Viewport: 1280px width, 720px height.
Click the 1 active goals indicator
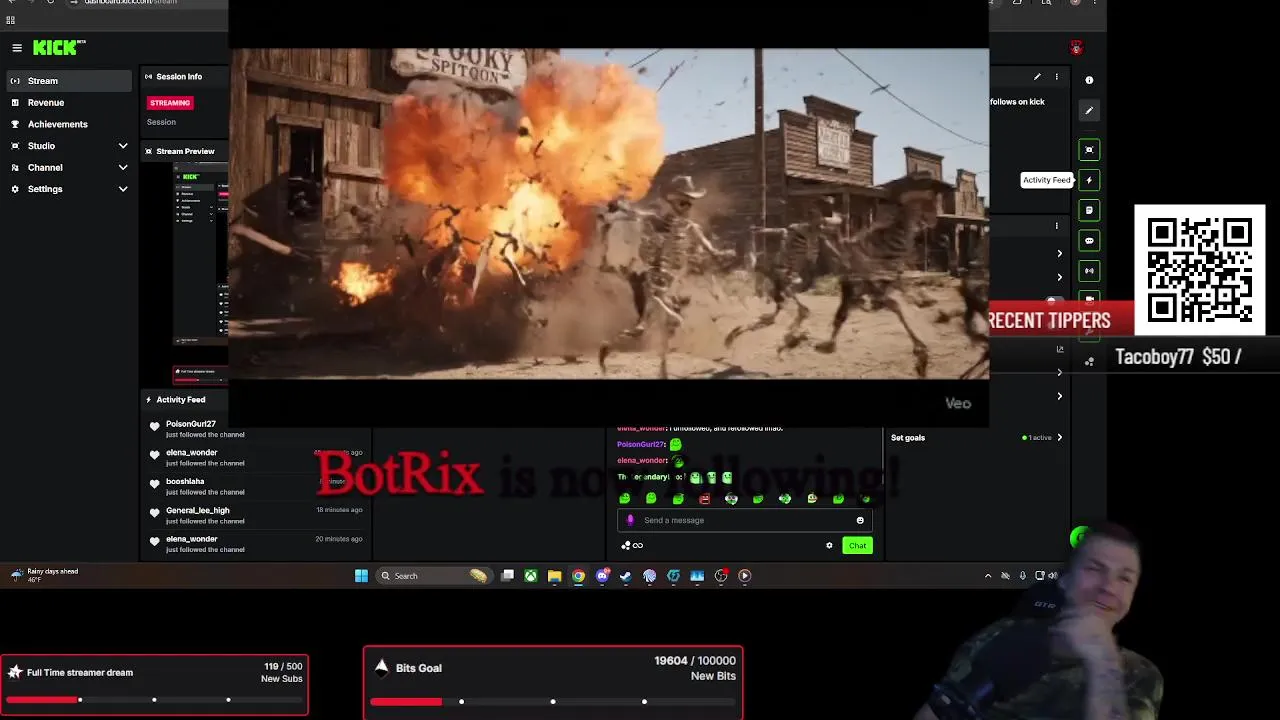coord(1037,438)
